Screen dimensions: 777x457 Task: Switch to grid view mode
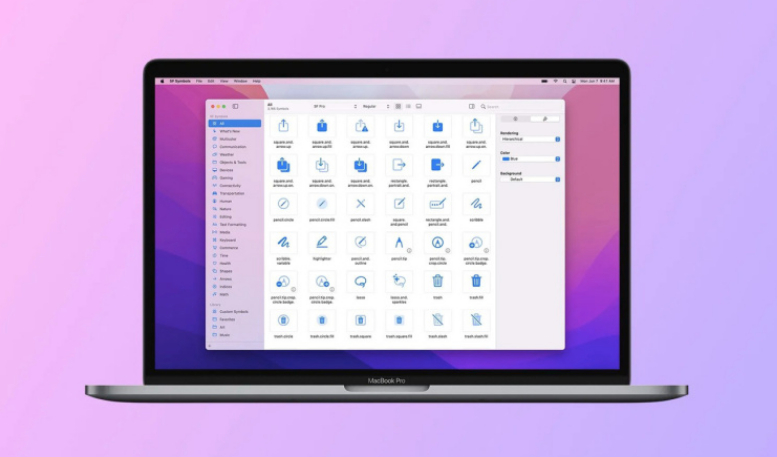click(397, 106)
